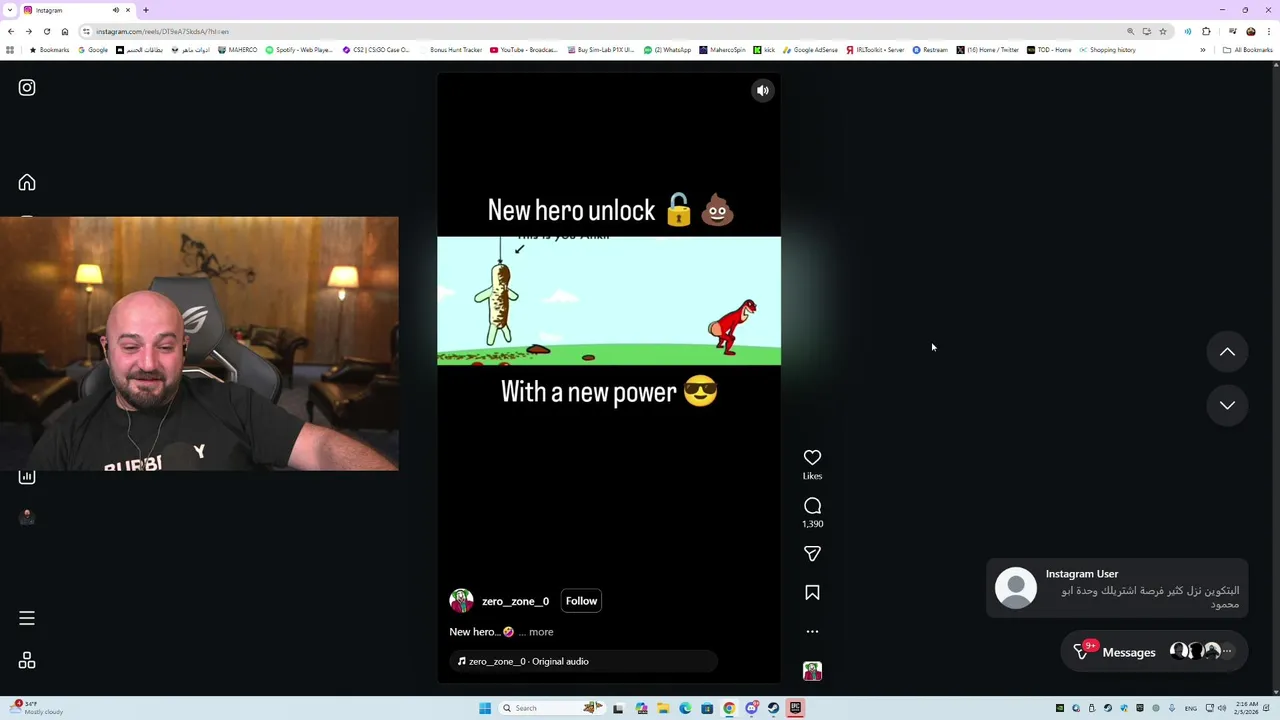Open YouTube - Broadcast bookmark
This screenshot has height=720, width=1280.
[524, 50]
